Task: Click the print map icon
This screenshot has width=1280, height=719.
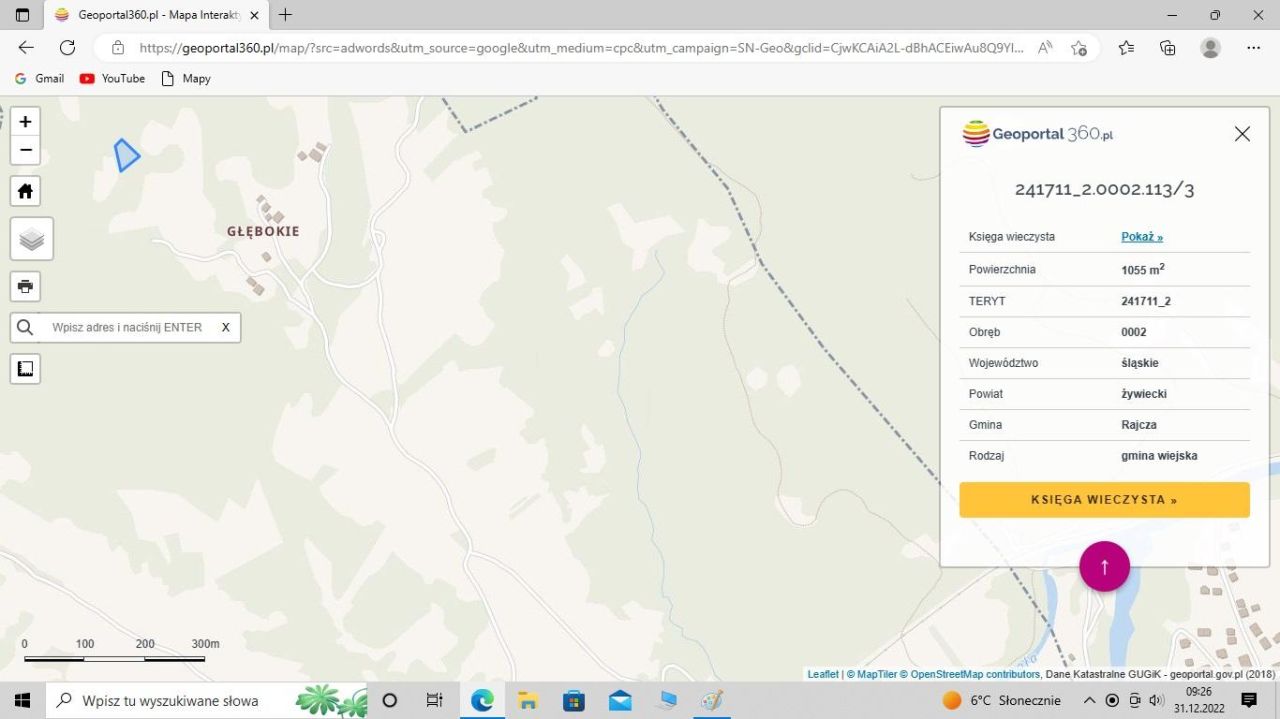Action: pos(26,287)
